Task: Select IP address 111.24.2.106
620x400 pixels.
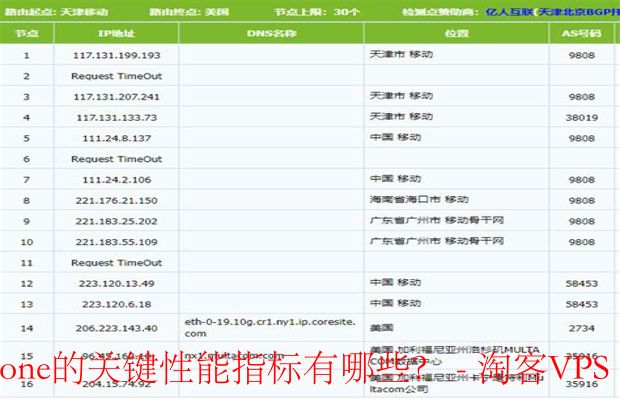Action: [117, 180]
